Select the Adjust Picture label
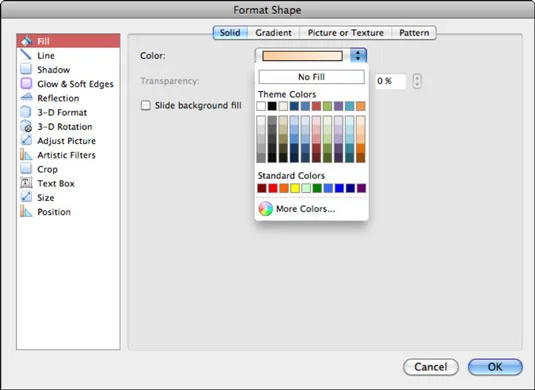 (67, 141)
